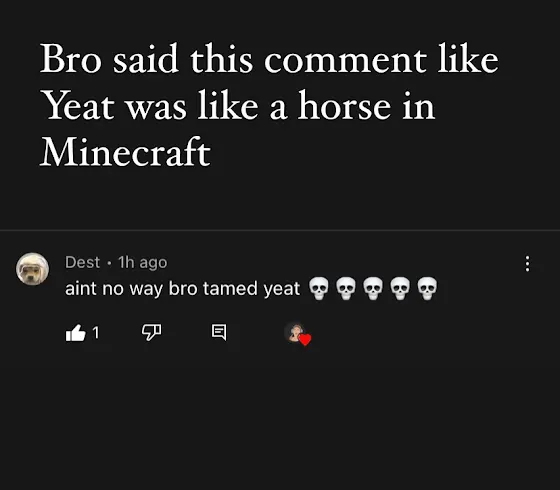This screenshot has height=490, width=560.
Task: Click the middle third skull emoji
Action: 373,288
